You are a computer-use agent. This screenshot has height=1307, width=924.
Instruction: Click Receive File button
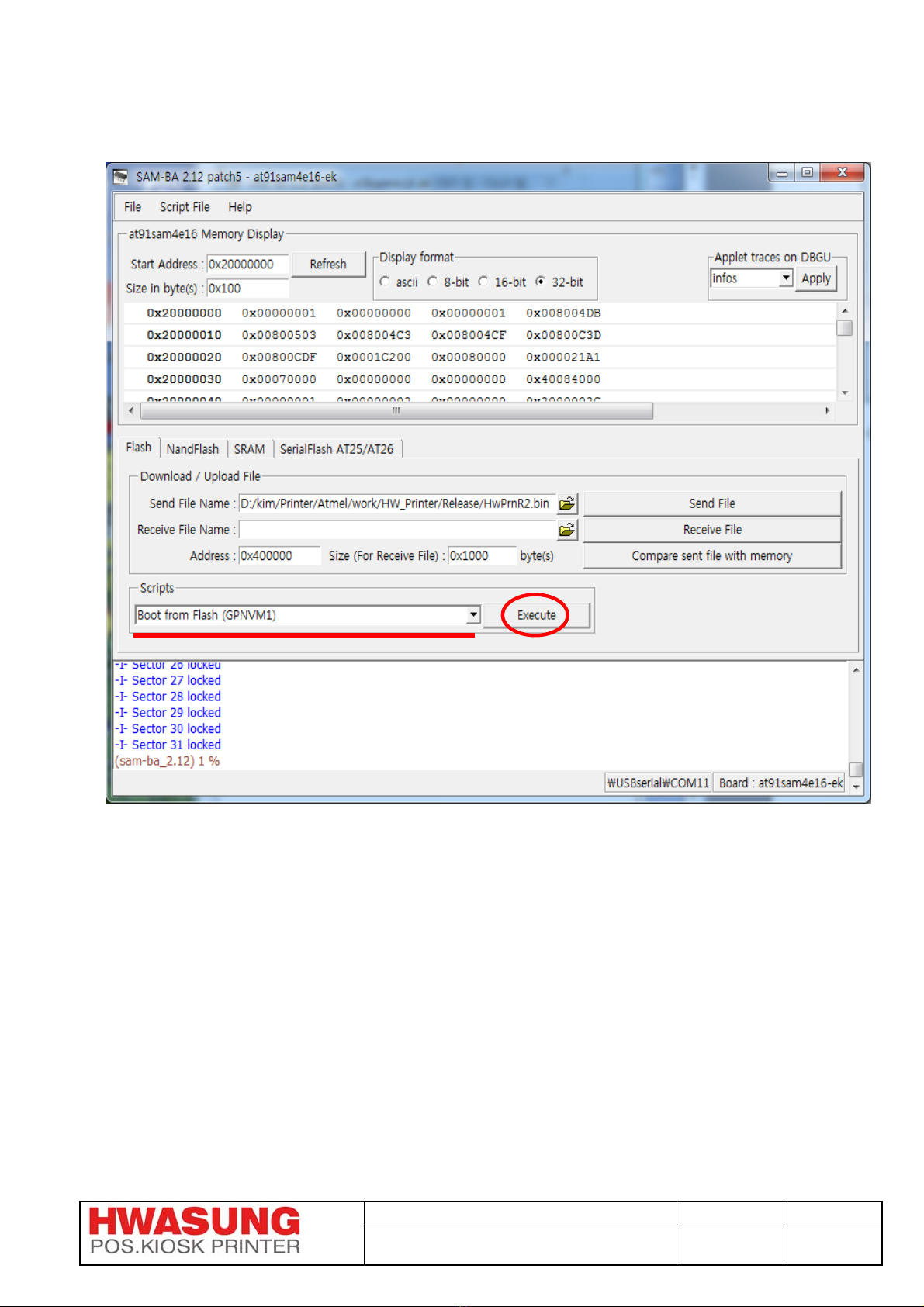[x=712, y=530]
